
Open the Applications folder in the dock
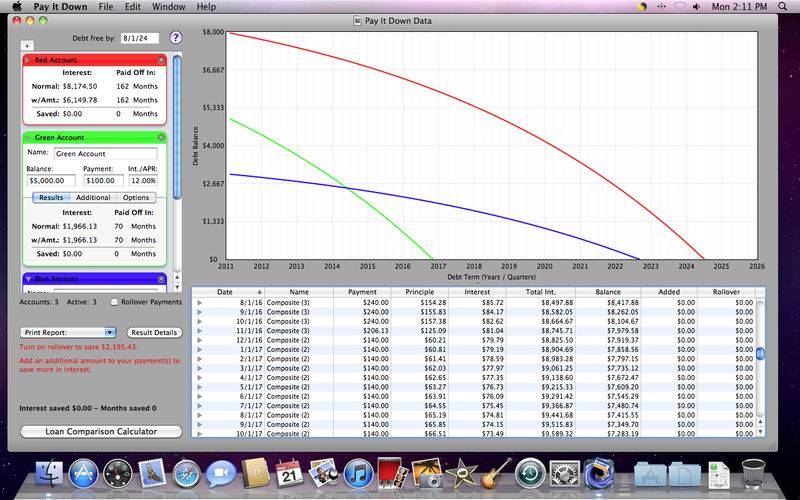[650, 473]
